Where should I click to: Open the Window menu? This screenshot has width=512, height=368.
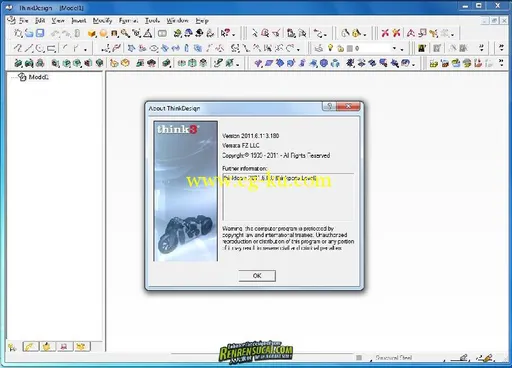click(177, 21)
